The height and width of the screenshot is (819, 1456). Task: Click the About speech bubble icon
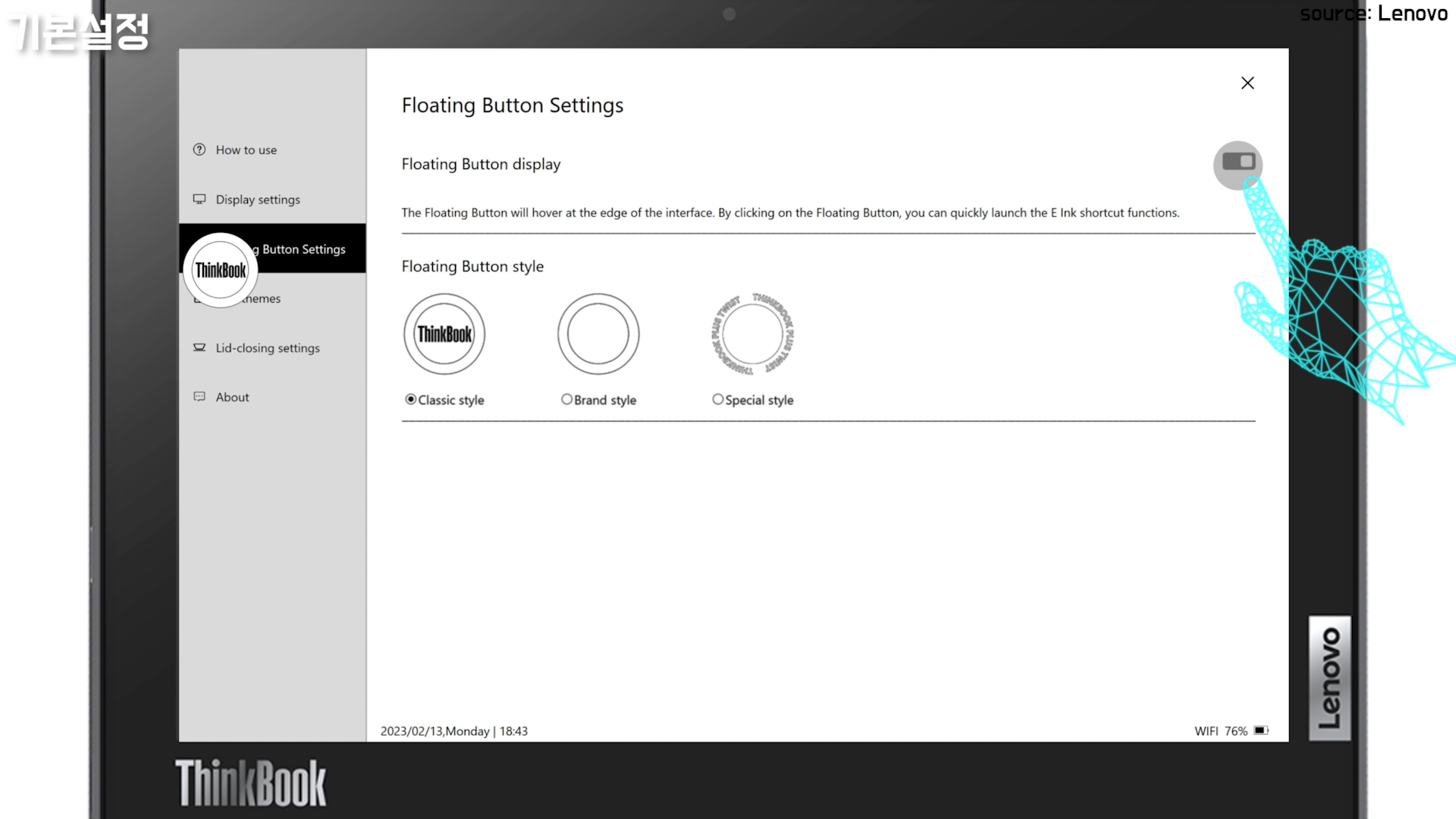(x=199, y=397)
